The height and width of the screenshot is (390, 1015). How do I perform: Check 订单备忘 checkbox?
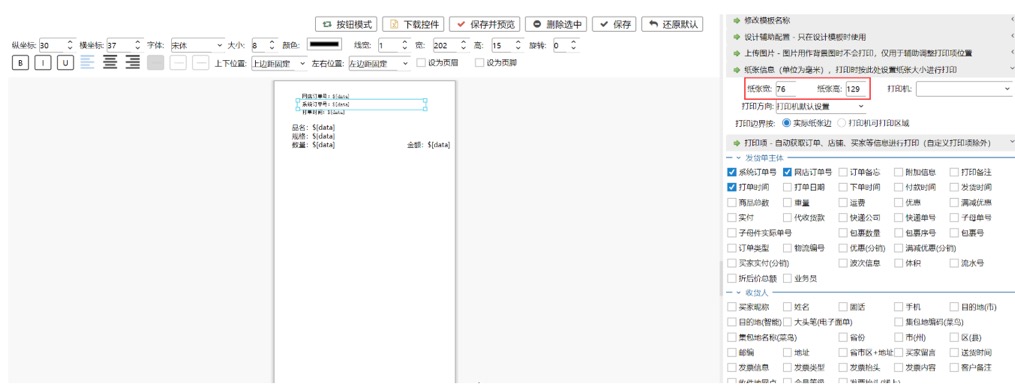coord(843,172)
